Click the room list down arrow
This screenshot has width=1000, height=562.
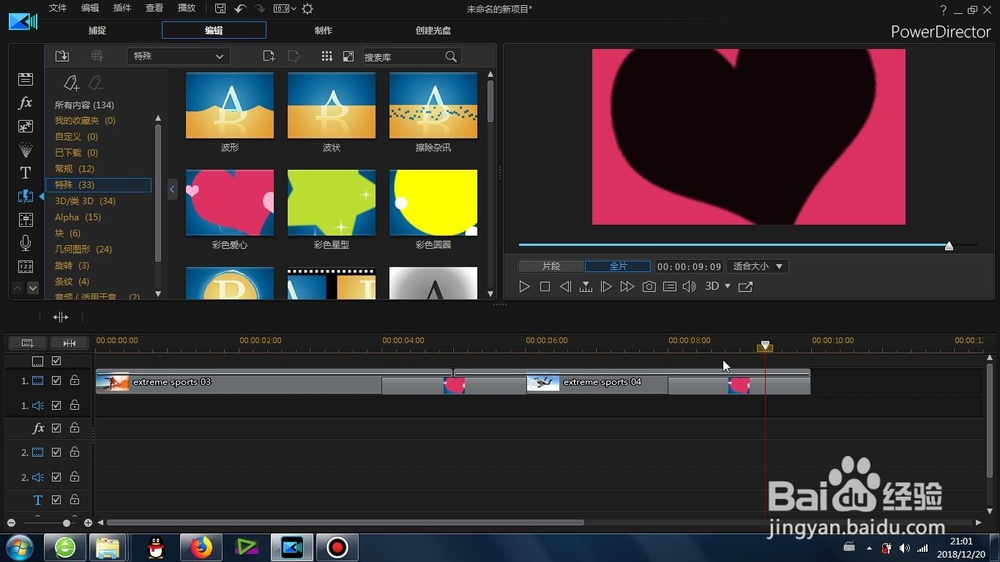click(x=33, y=288)
